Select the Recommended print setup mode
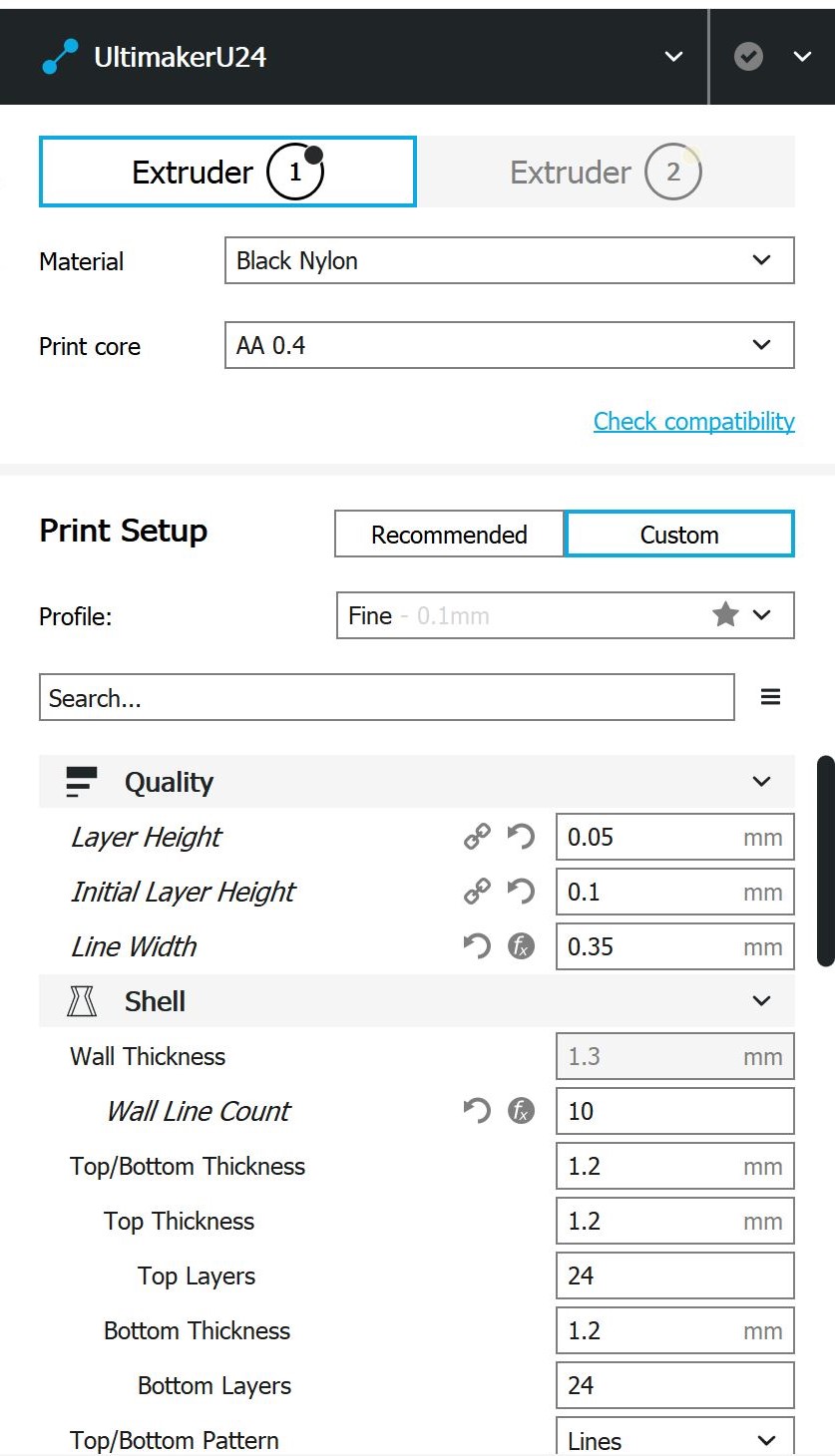 pos(449,535)
